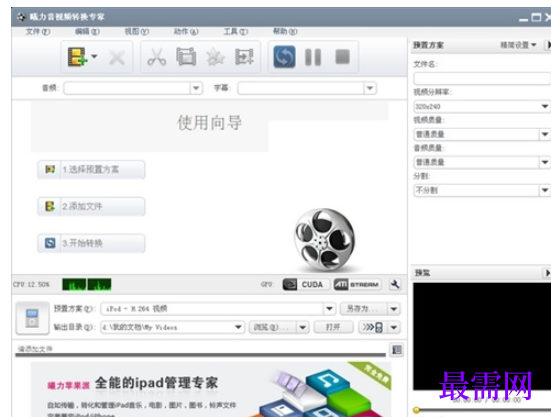Screen dimensions: 551x417
Task: Expand the 分割 split dropdown
Action: (545, 190)
